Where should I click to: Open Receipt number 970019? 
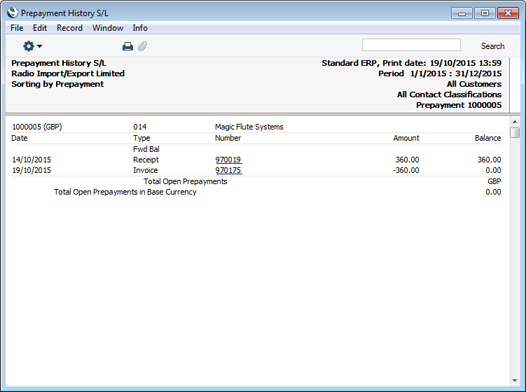(x=228, y=160)
